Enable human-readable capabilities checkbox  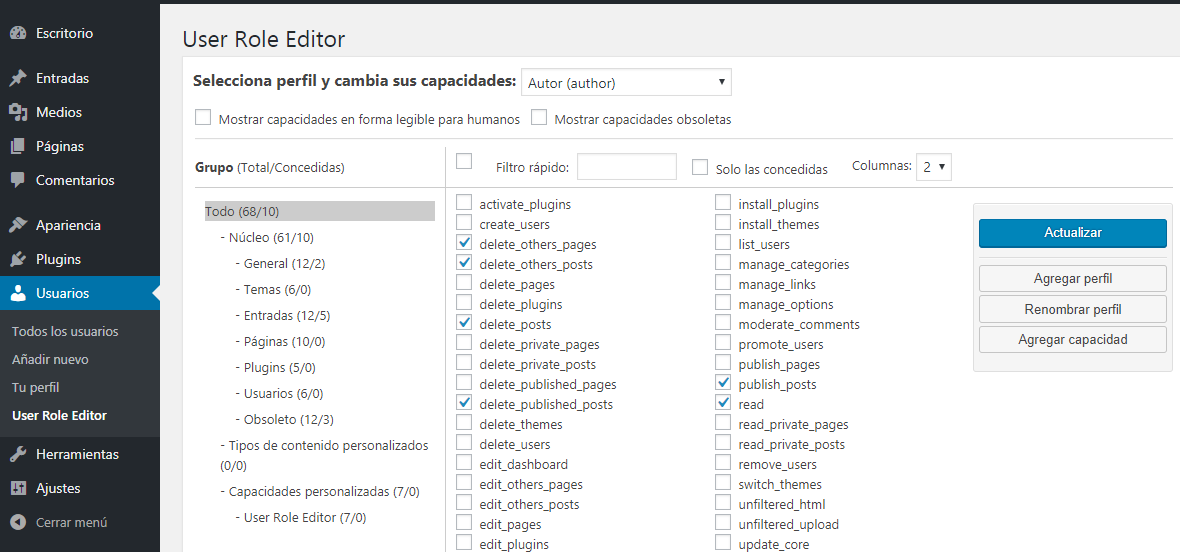(202, 118)
